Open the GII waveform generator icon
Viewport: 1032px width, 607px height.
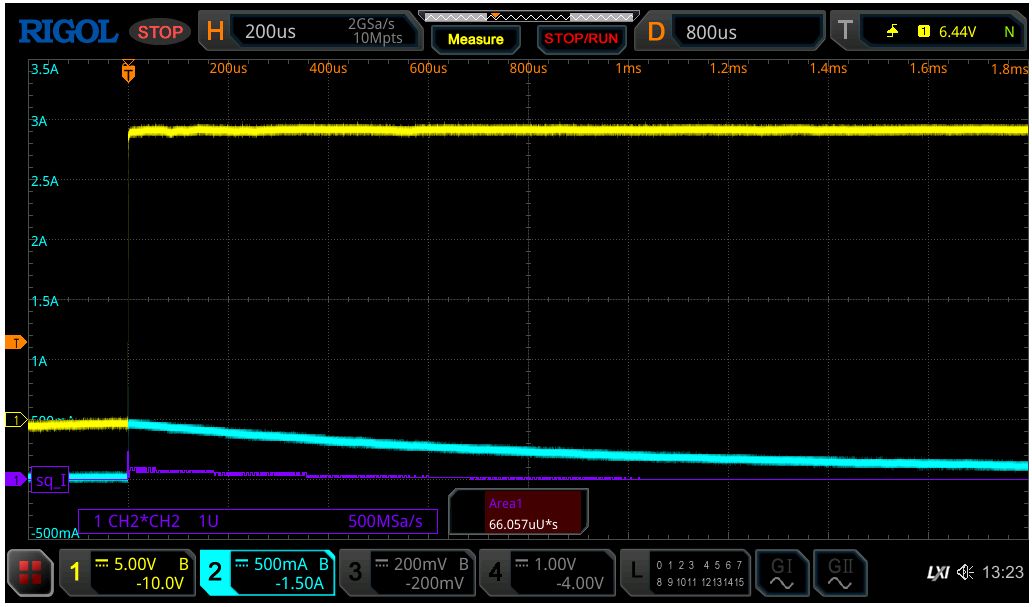click(x=840, y=573)
